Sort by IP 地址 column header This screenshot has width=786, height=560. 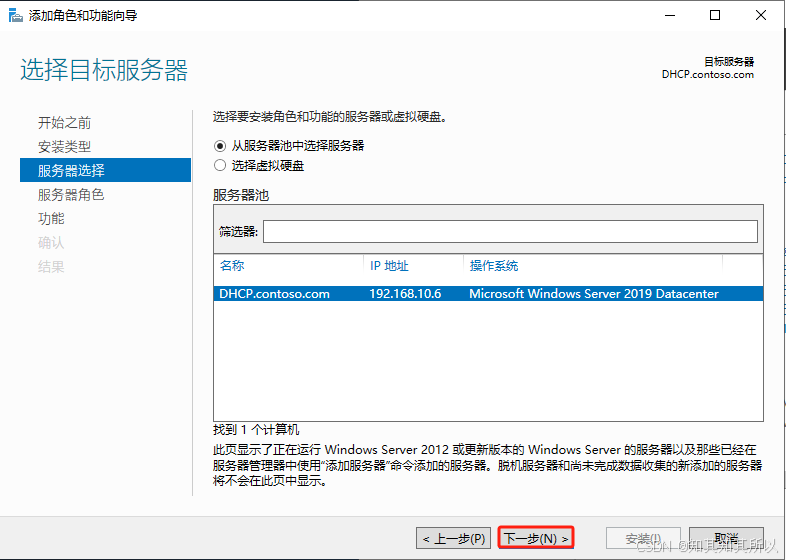[389, 266]
